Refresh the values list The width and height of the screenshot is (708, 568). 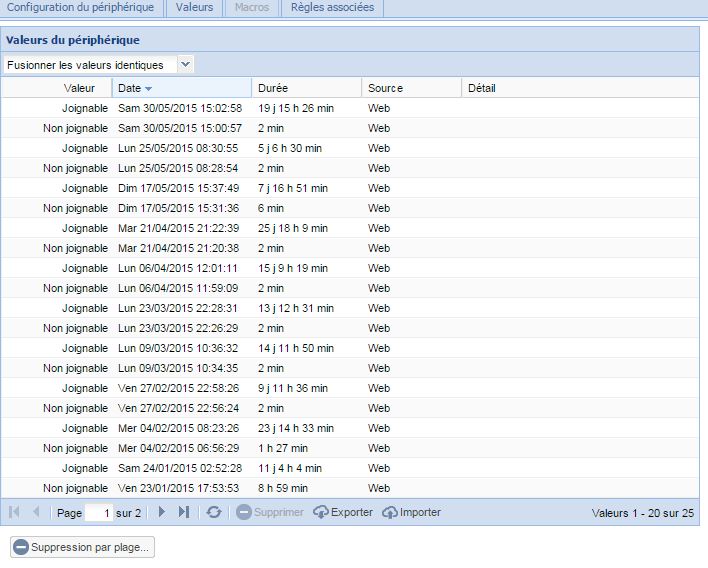pyautogui.click(x=214, y=512)
